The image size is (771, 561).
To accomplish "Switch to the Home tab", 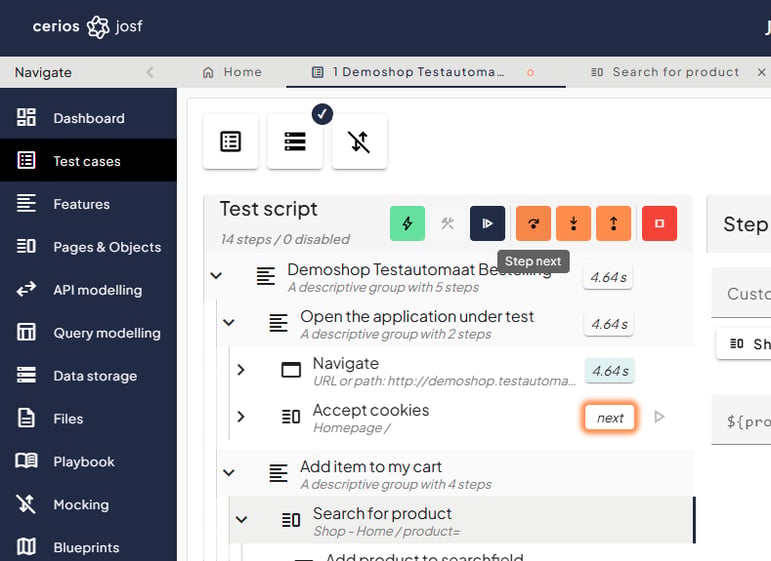I will [x=232, y=72].
